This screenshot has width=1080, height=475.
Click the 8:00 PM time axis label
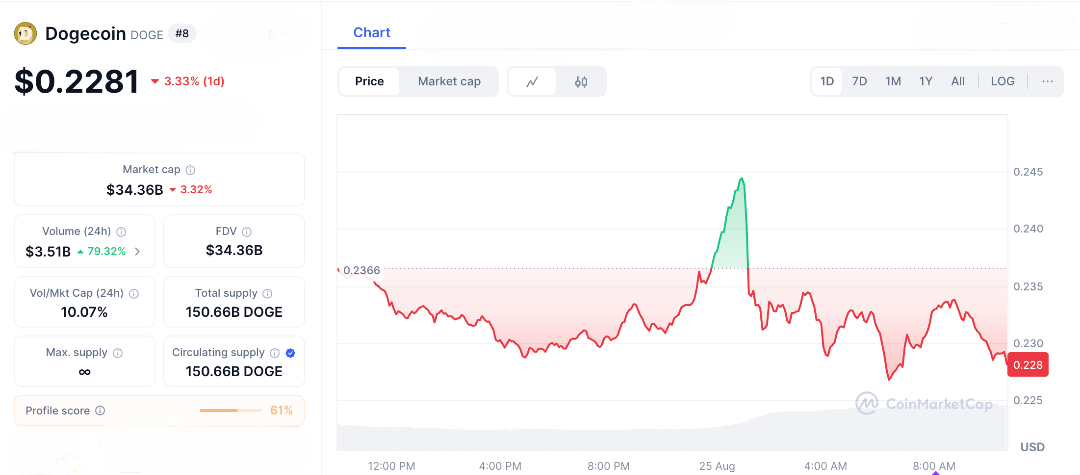[x=608, y=467]
